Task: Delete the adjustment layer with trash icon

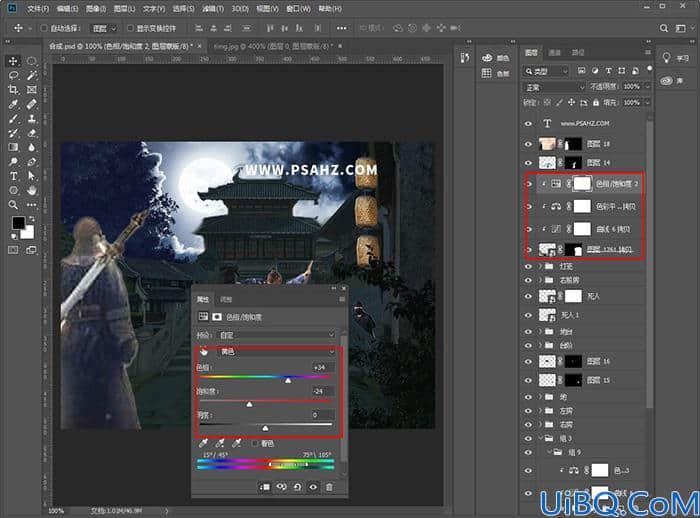Action: pos(329,487)
